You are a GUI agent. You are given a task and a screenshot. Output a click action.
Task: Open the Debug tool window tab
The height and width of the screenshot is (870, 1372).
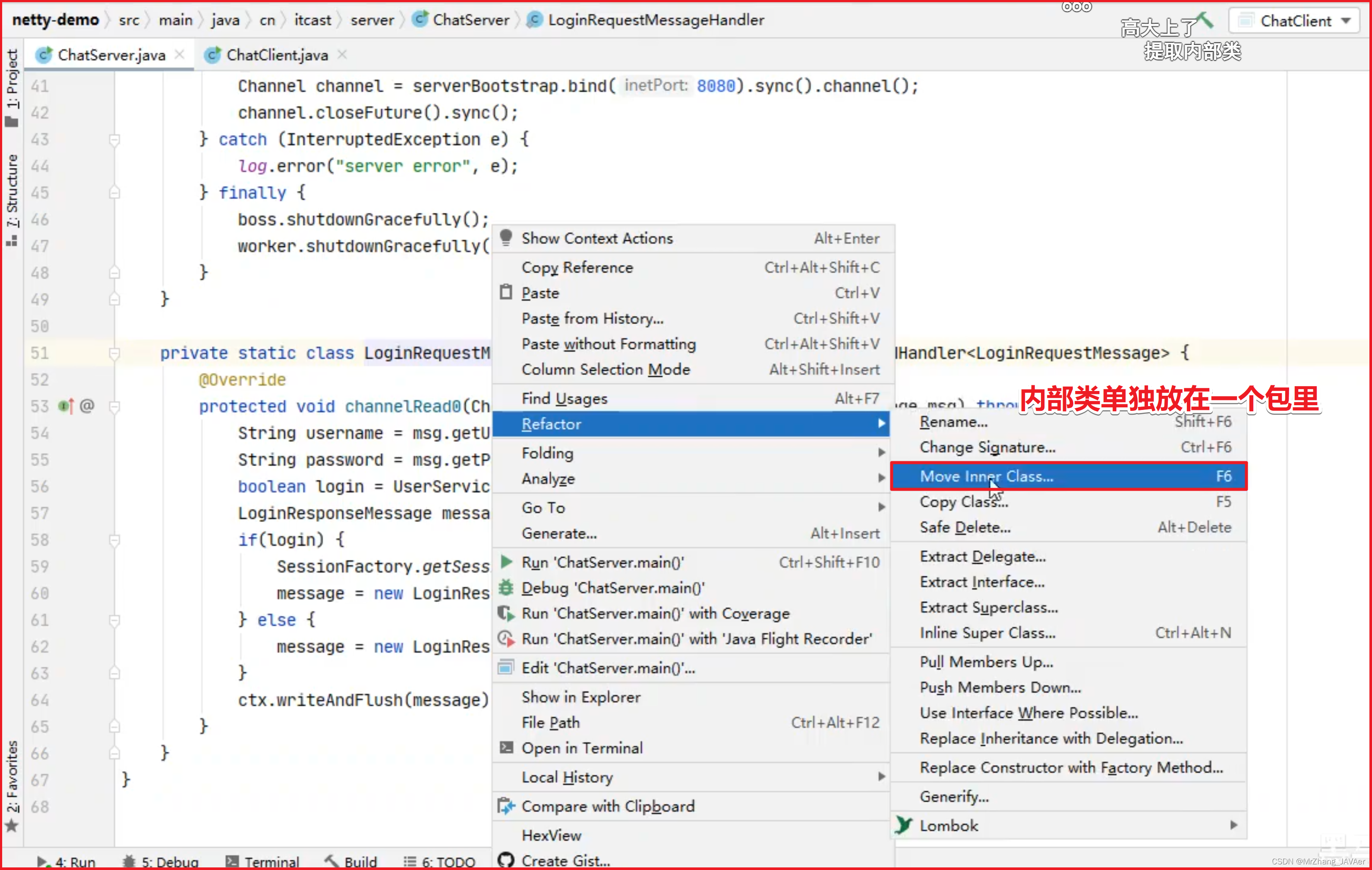(161, 861)
